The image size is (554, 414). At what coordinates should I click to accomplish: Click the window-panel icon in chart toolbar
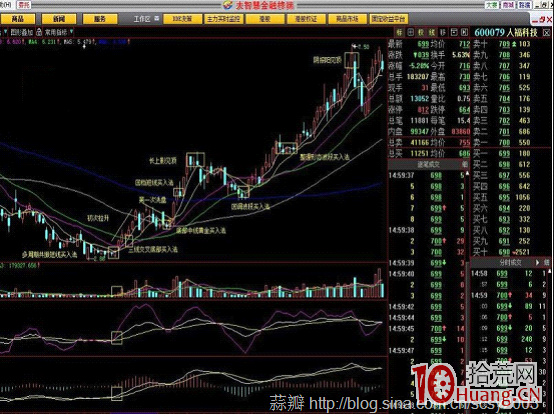[x=454, y=32]
